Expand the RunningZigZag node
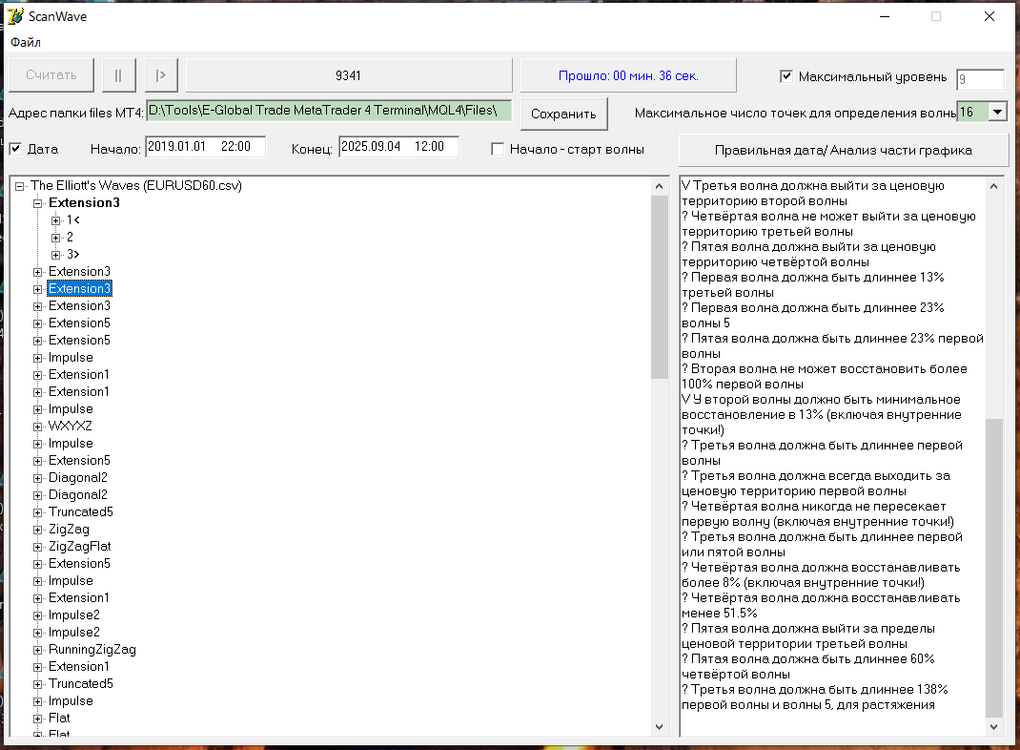1020x750 pixels. 38,650
